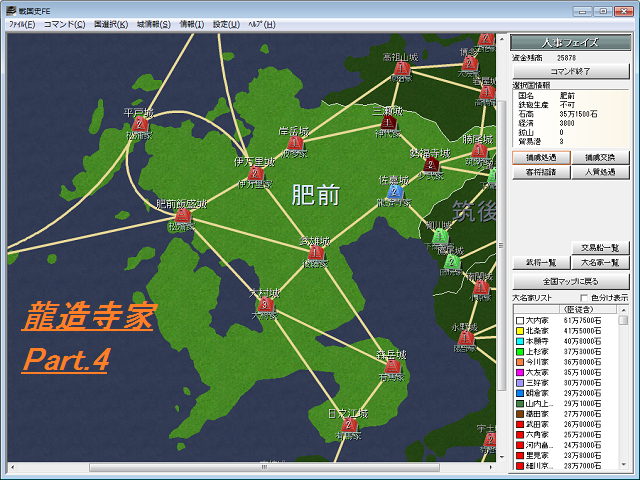Click the 肥前 province label on map

316,195
